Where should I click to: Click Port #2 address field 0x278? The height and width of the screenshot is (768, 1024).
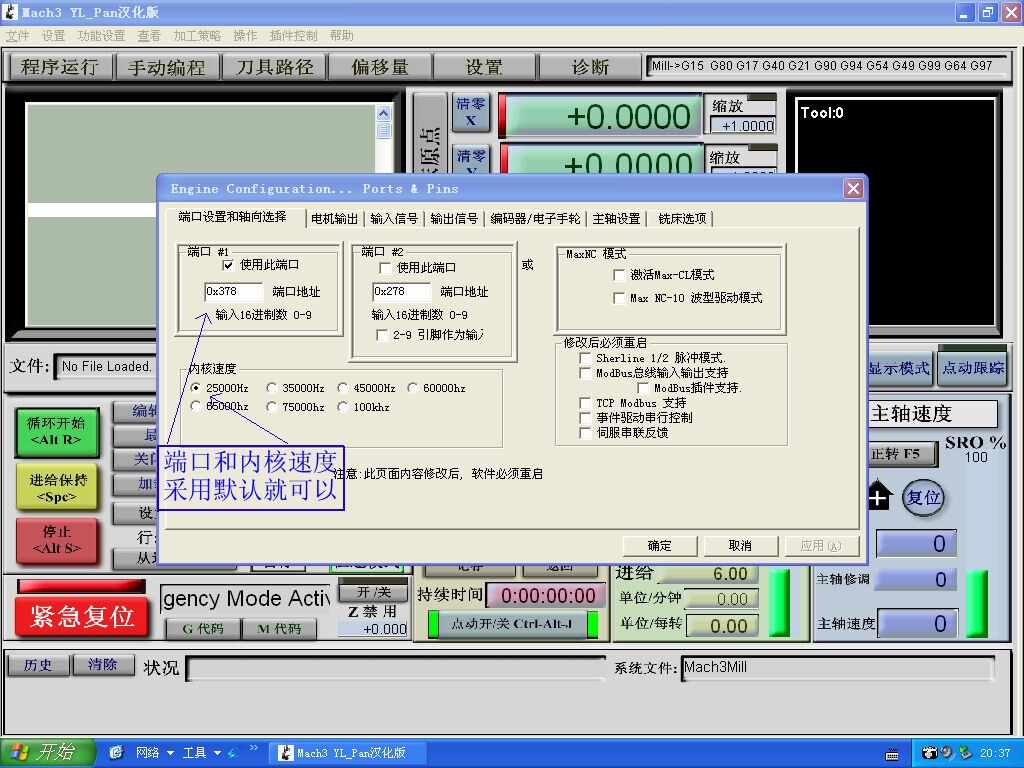tap(402, 291)
